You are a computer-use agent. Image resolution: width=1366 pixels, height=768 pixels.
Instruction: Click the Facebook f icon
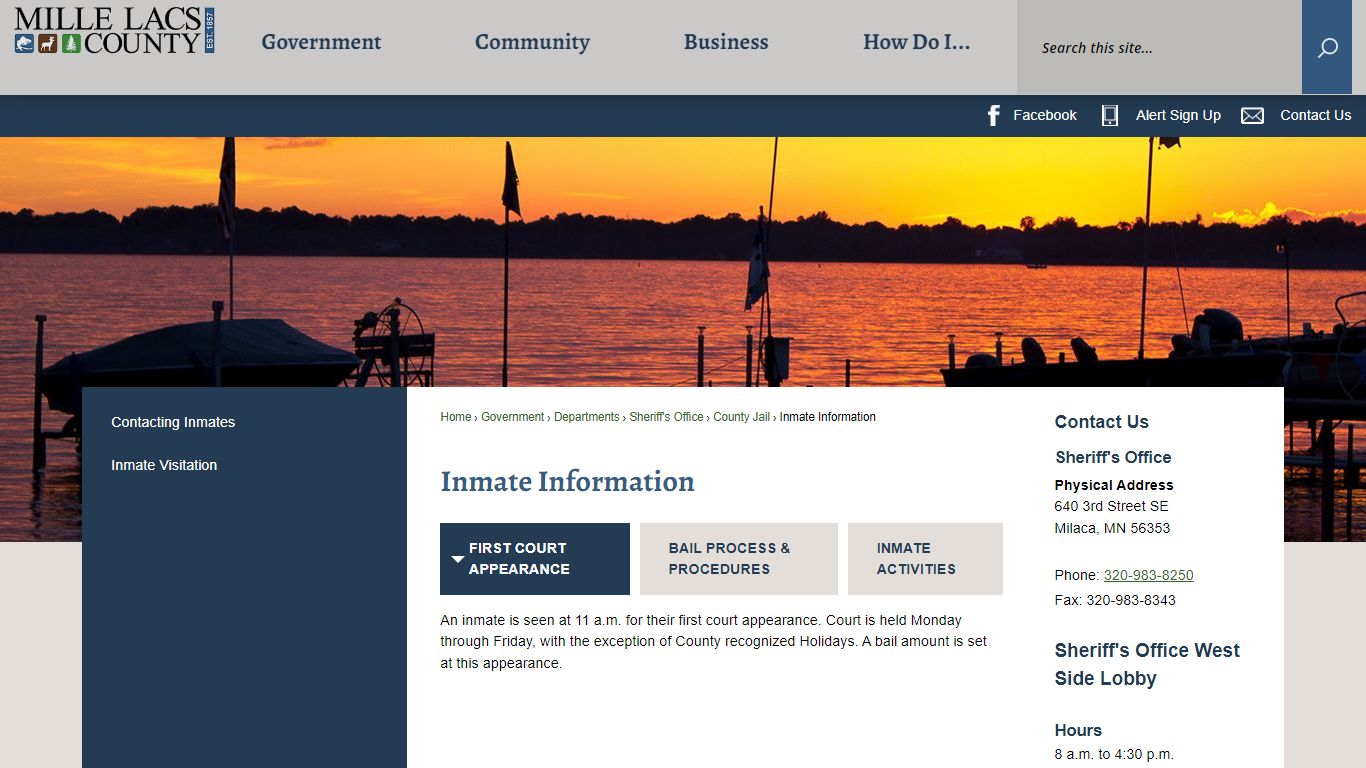click(x=994, y=115)
